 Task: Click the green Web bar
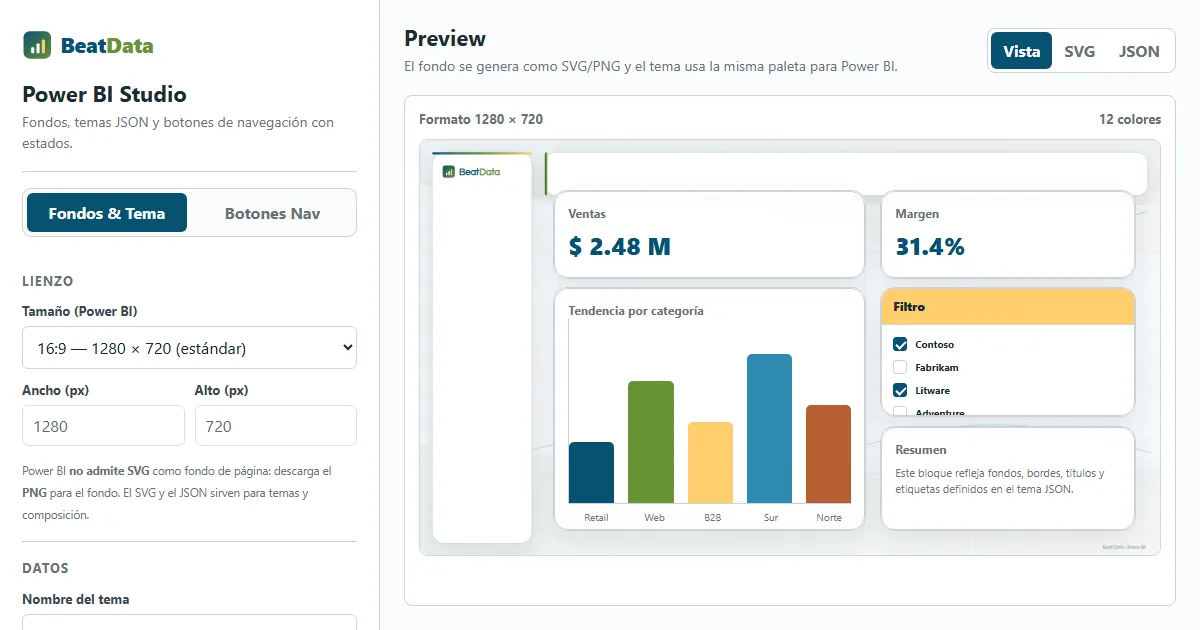tap(651, 442)
